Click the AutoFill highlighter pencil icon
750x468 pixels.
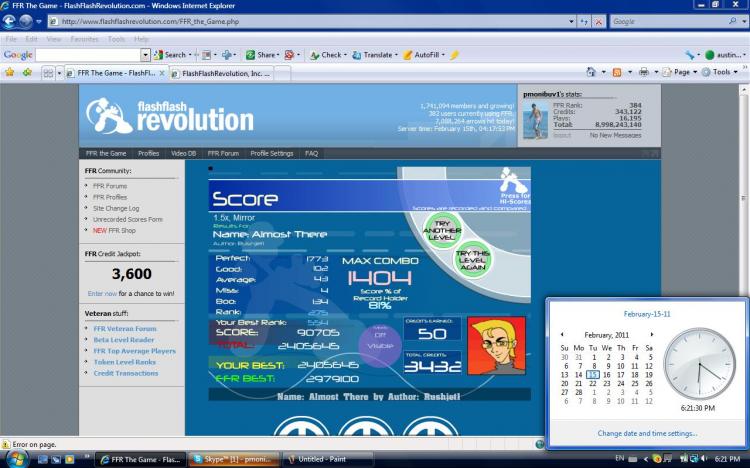pyautogui.click(x=454, y=55)
